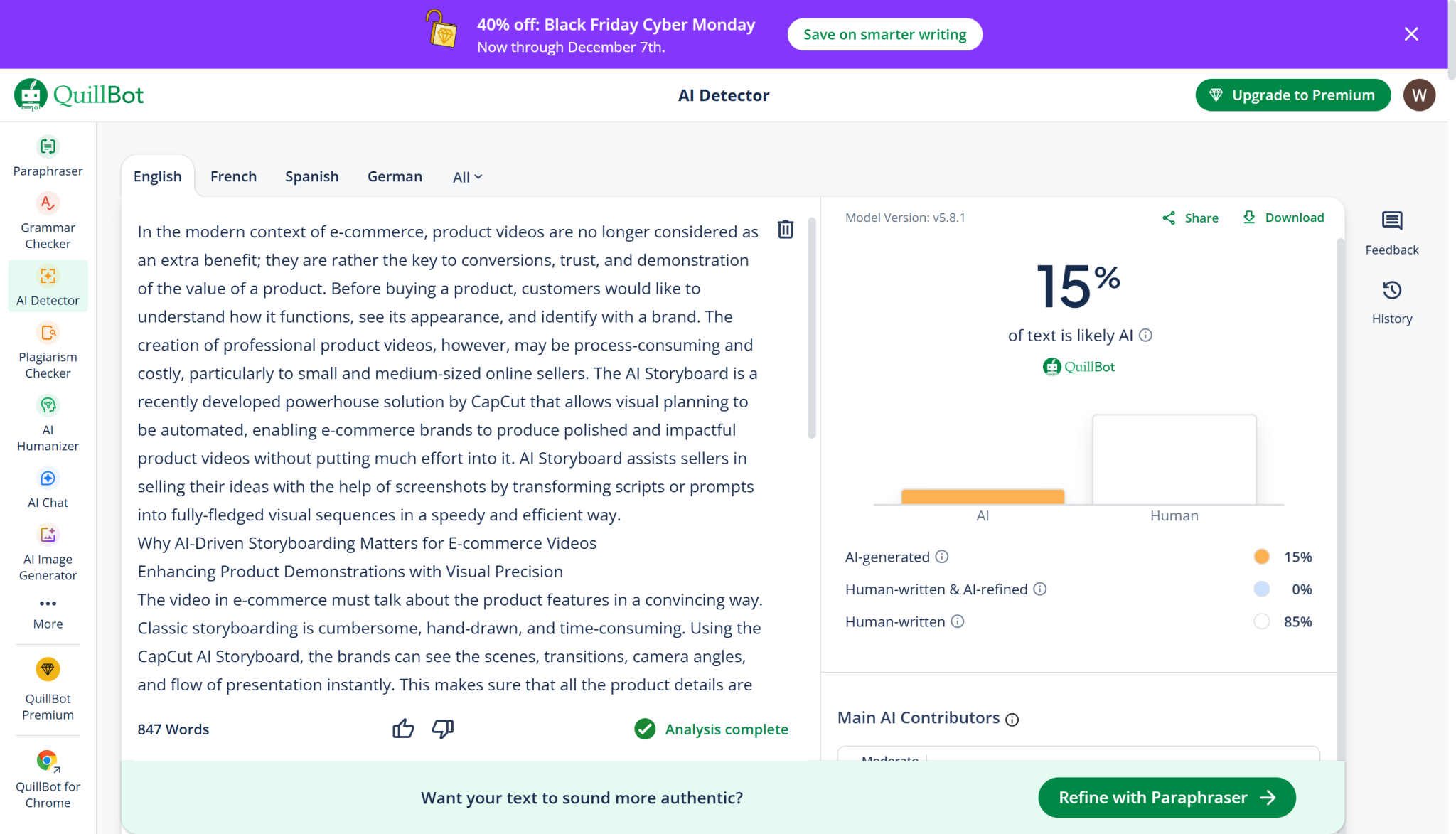Expand the All languages dropdown
1456x834 pixels.
(467, 177)
